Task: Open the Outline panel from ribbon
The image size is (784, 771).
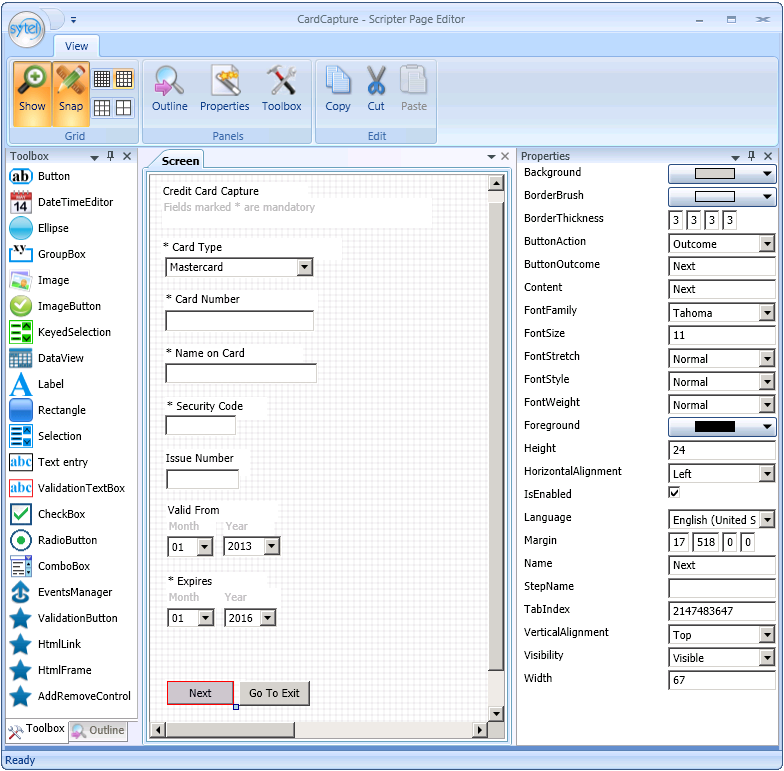Action: [170, 89]
